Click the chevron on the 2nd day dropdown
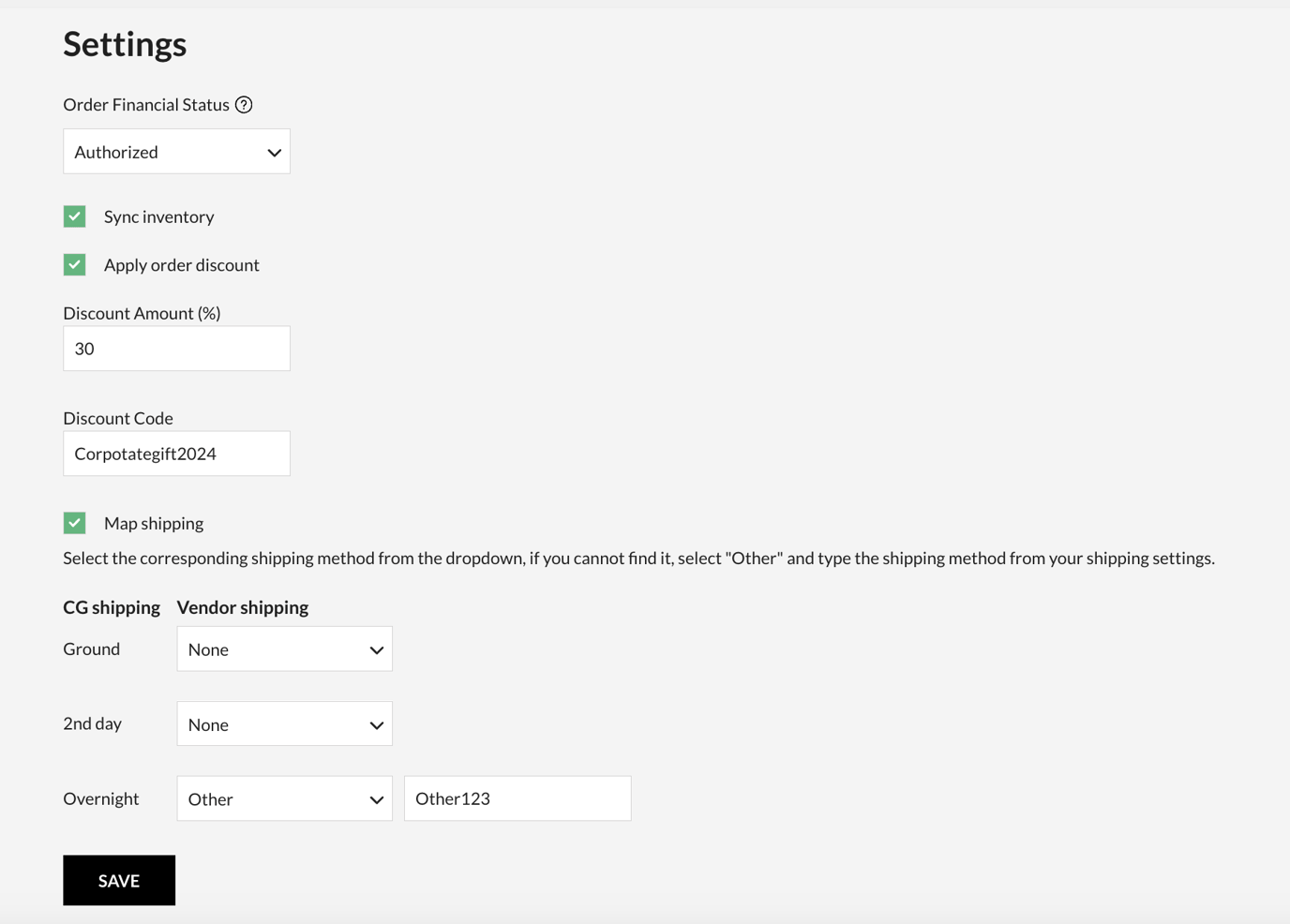The image size is (1290, 924). click(x=376, y=723)
